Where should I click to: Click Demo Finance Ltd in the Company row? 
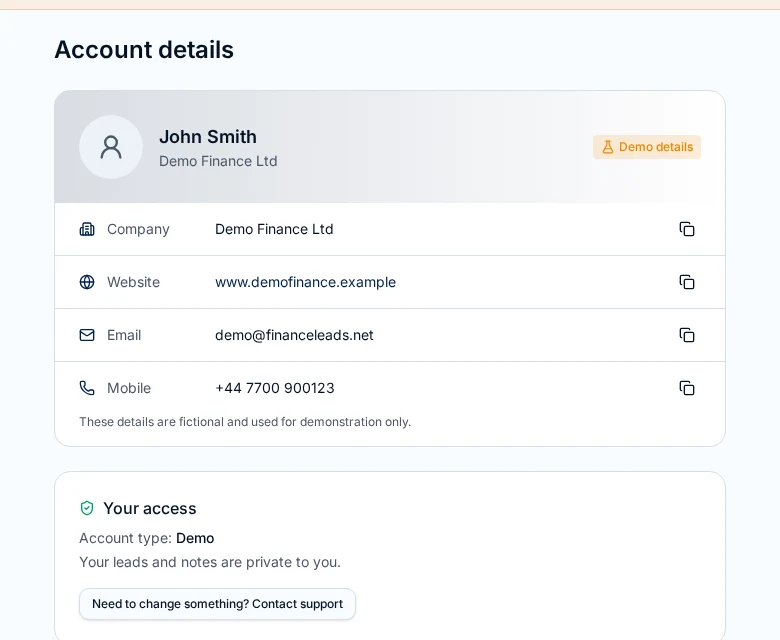pyautogui.click(x=274, y=229)
